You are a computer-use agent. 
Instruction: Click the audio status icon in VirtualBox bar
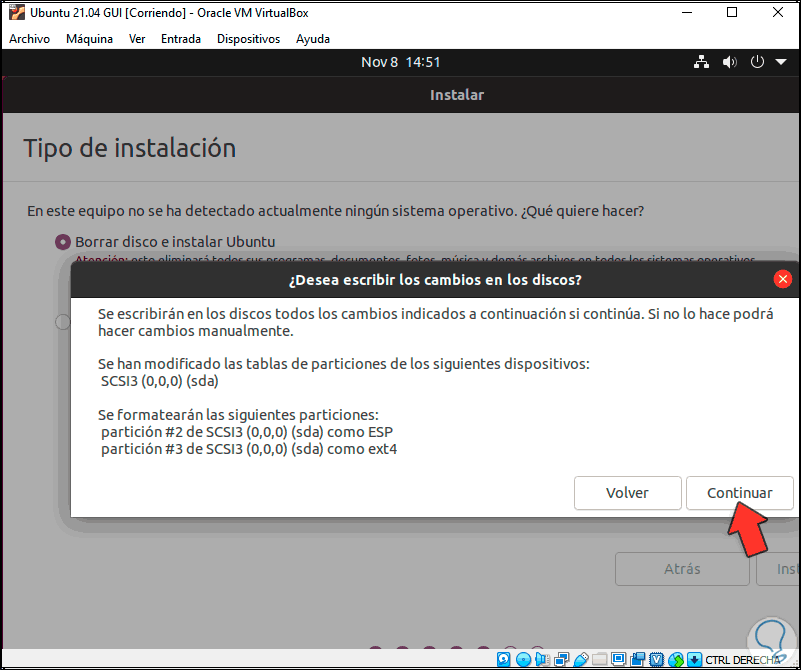[x=542, y=659]
